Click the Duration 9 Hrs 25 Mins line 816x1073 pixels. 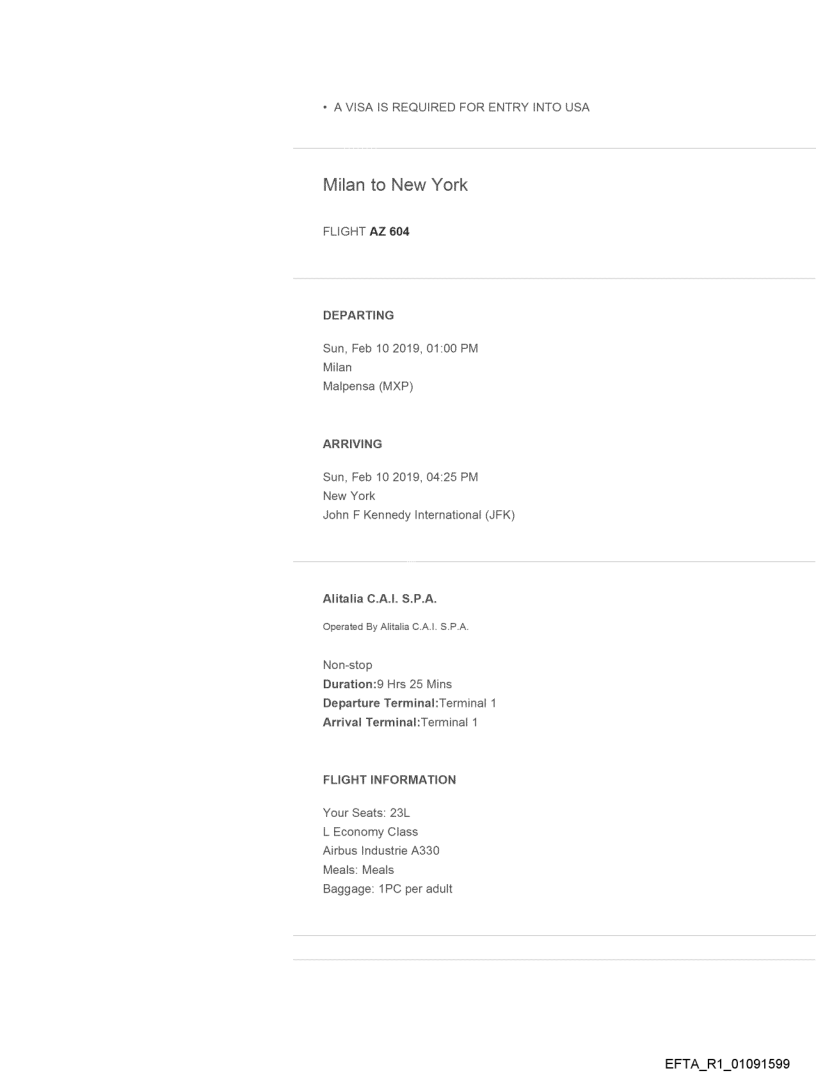coord(387,684)
